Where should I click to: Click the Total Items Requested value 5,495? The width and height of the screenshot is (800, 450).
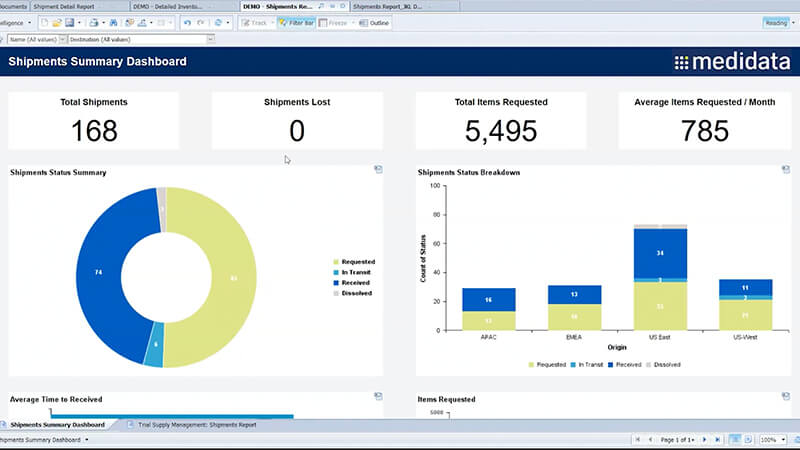click(x=501, y=131)
